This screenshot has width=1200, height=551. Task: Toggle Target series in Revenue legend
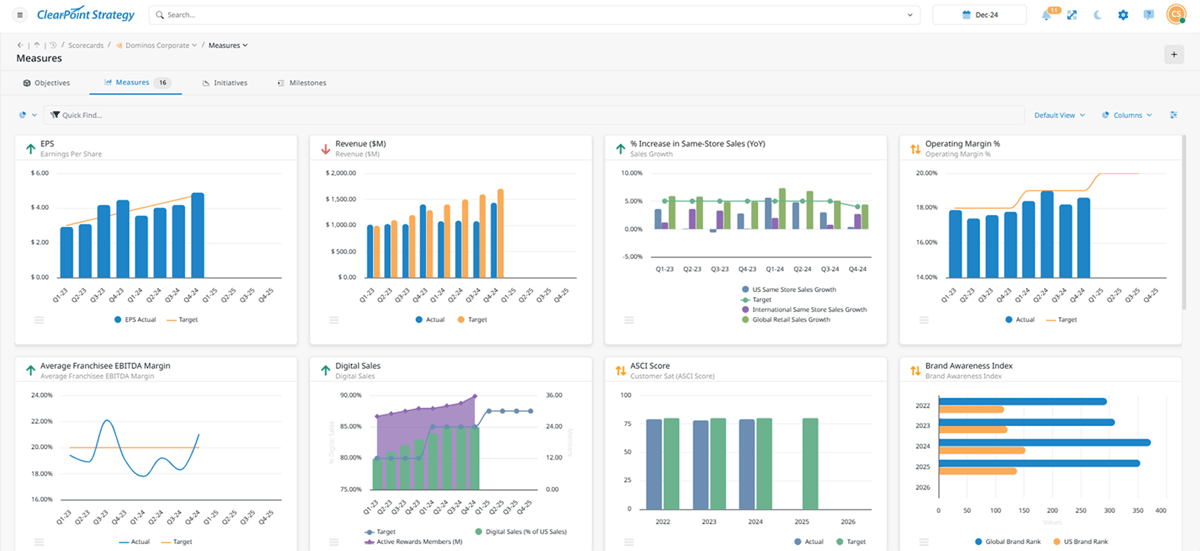pos(473,320)
